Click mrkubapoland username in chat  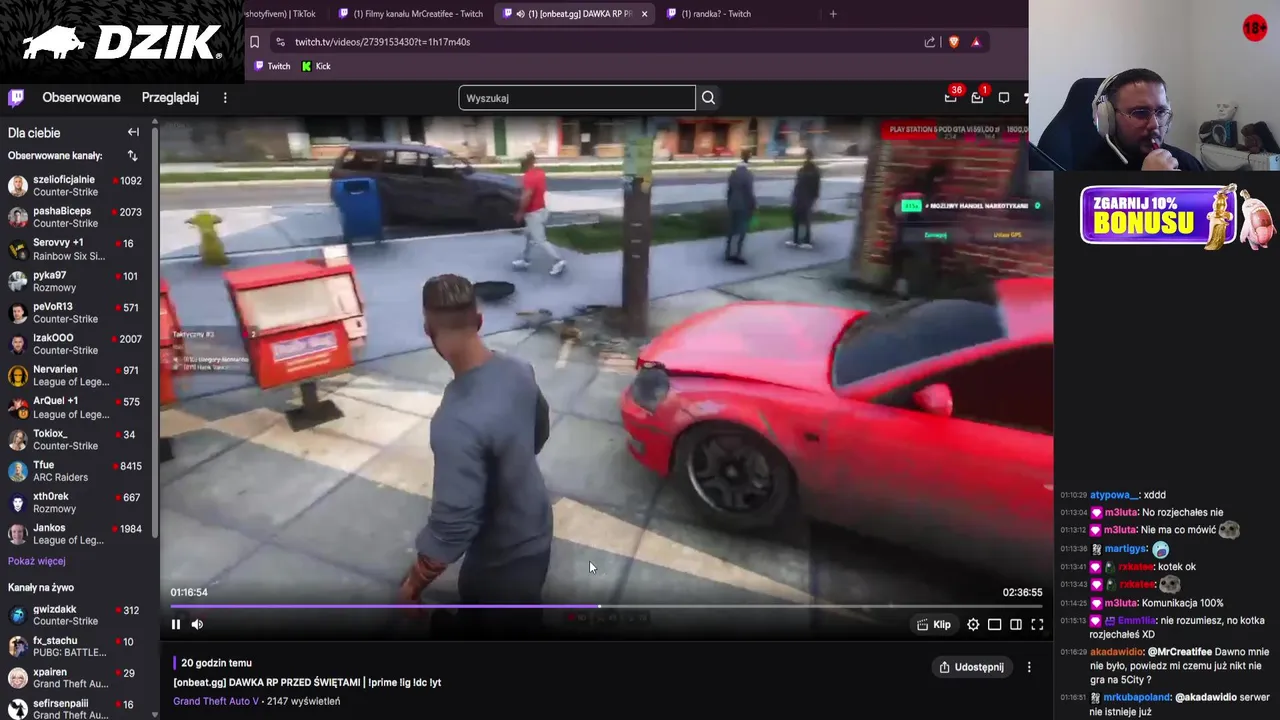coord(1138,697)
